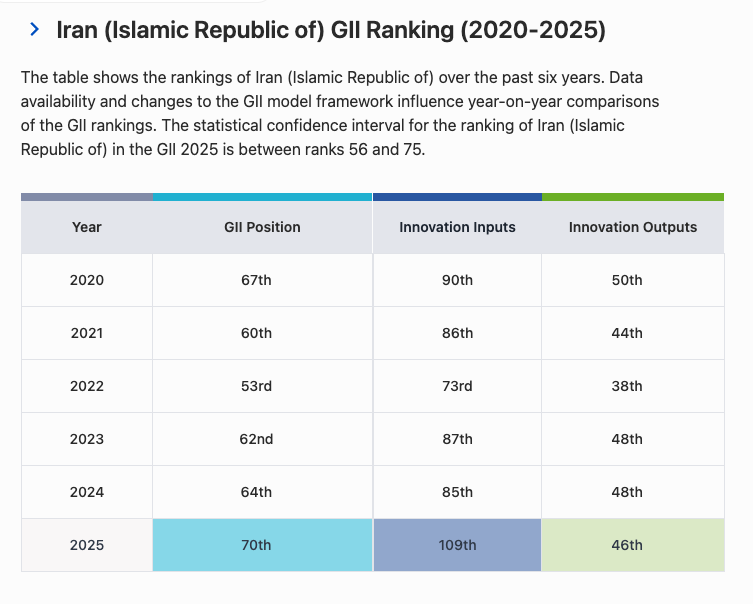Select the highlighted 46th Innovation Outputs cell
This screenshot has height=604, width=753.
pos(633,545)
